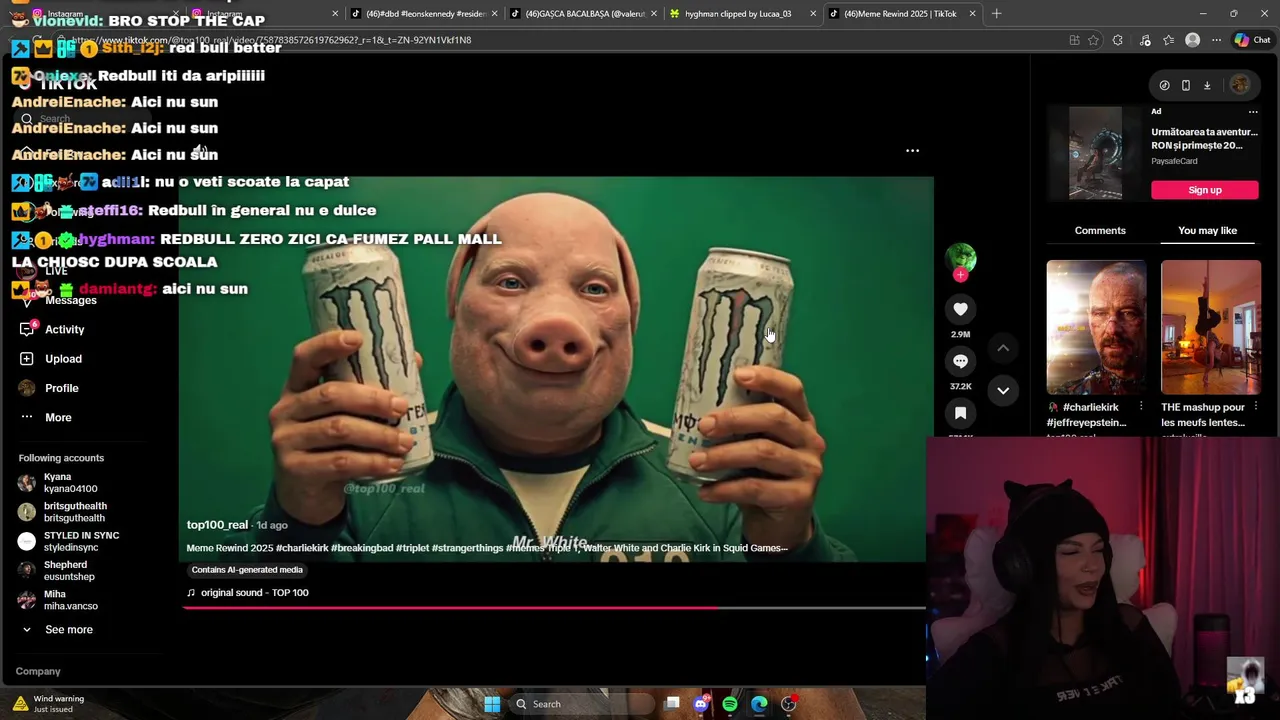
Task: Open the britsguthealth following account
Action: pyautogui.click(x=62, y=512)
